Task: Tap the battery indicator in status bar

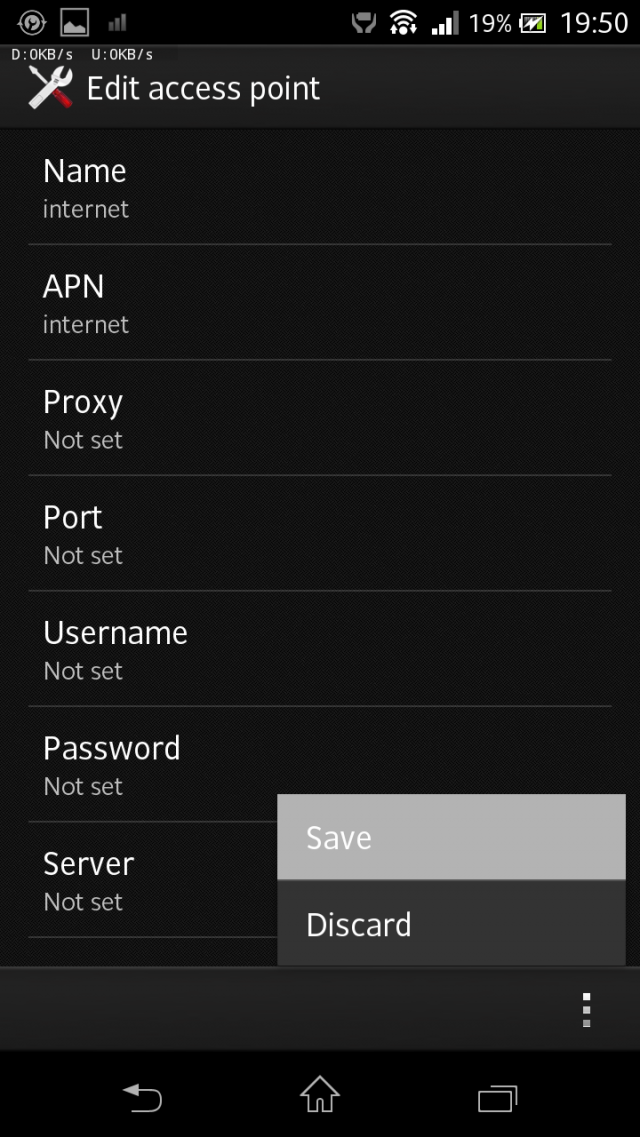Action: coord(531,23)
